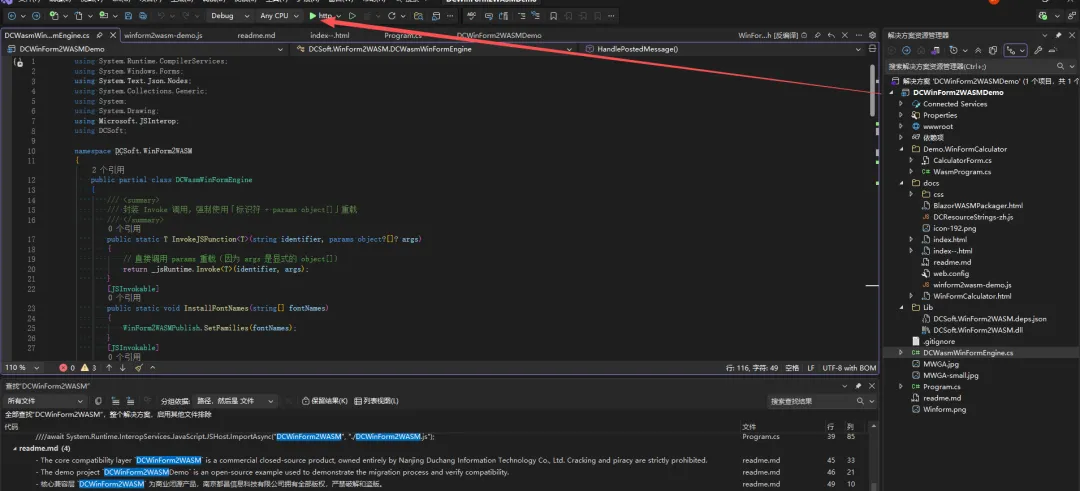This screenshot has height=491, width=1080.
Task: Click the code cleanup broom icon
Action: (x=138, y=368)
